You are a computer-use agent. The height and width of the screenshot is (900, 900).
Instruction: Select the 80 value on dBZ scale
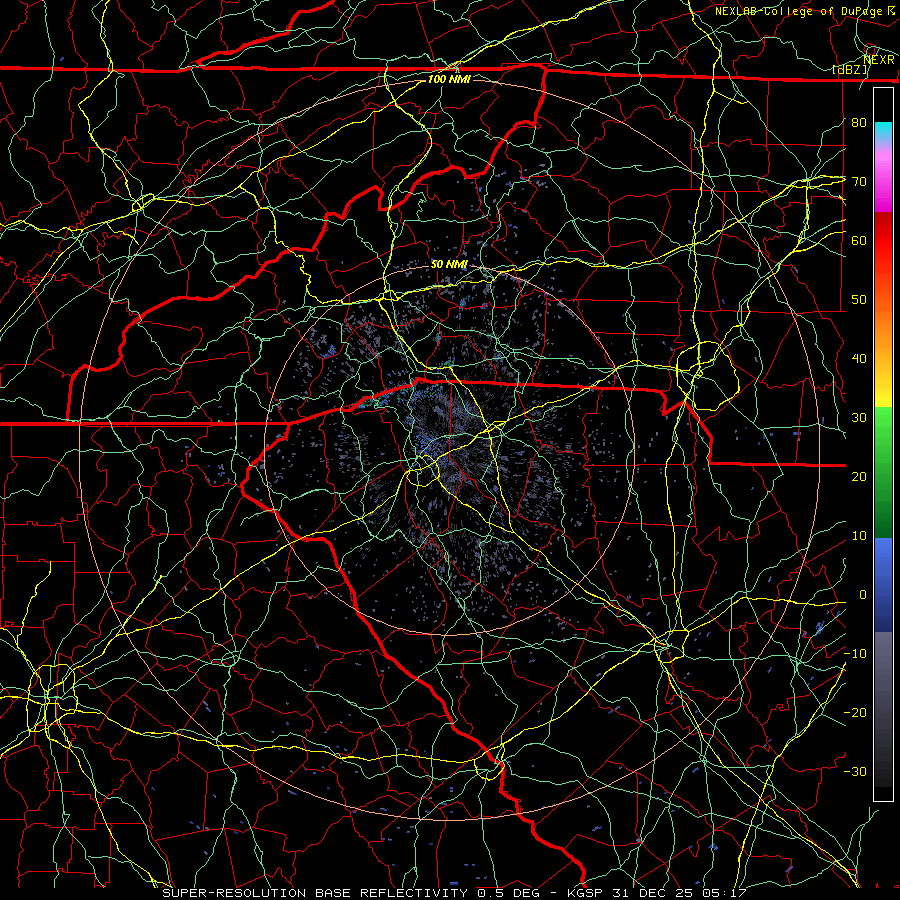[x=859, y=122]
